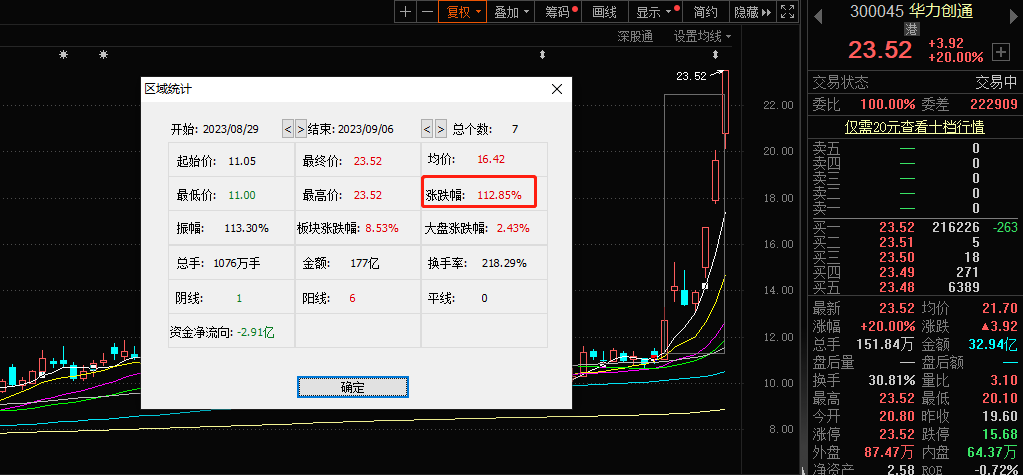Click the fullscreen expand icon
This screenshot has width=1023, height=475.
click(787, 12)
